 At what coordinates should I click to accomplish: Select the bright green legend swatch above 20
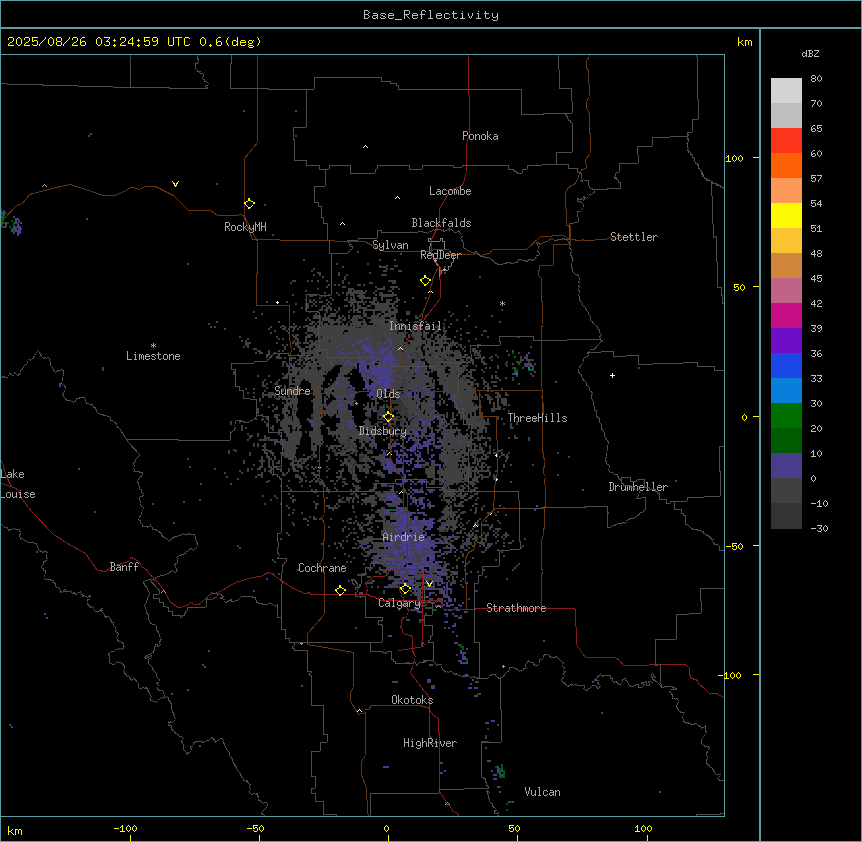[x=786, y=416]
